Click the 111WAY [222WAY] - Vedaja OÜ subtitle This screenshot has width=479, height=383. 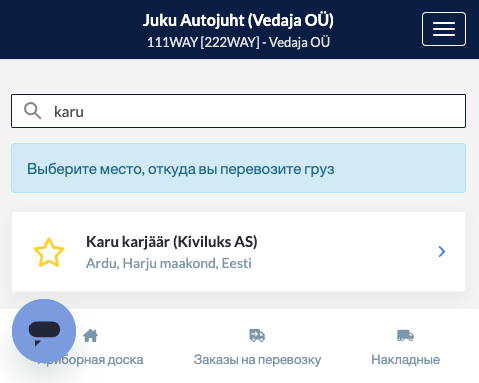click(238, 42)
